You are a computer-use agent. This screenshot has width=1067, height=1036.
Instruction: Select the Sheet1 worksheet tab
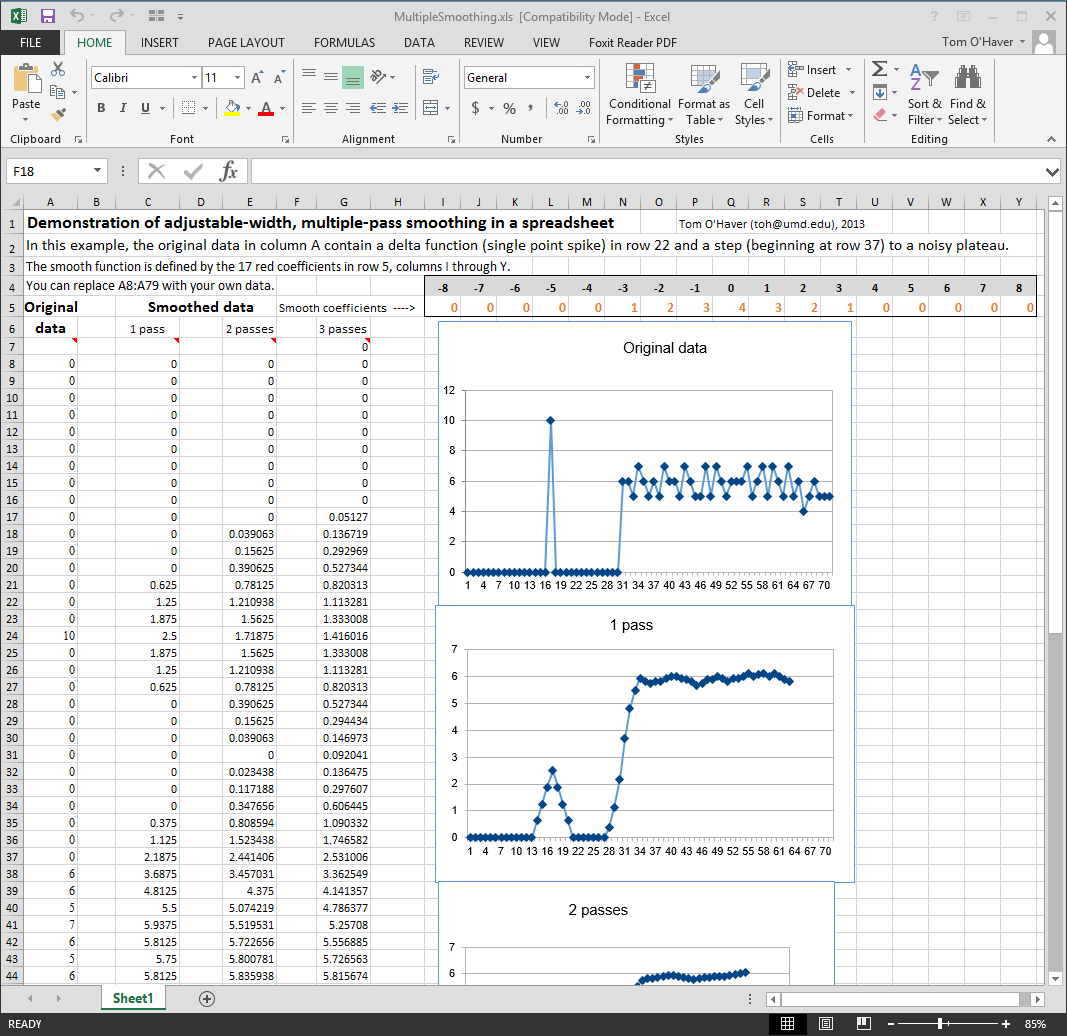pyautogui.click(x=132, y=998)
